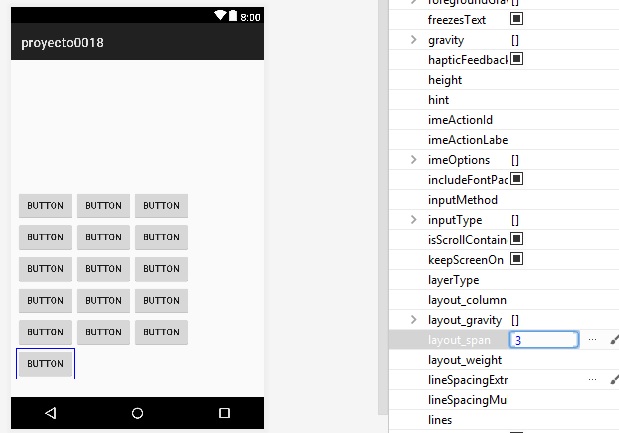Tap the Android recent apps square icon
The image size is (619, 433).
click(224, 413)
